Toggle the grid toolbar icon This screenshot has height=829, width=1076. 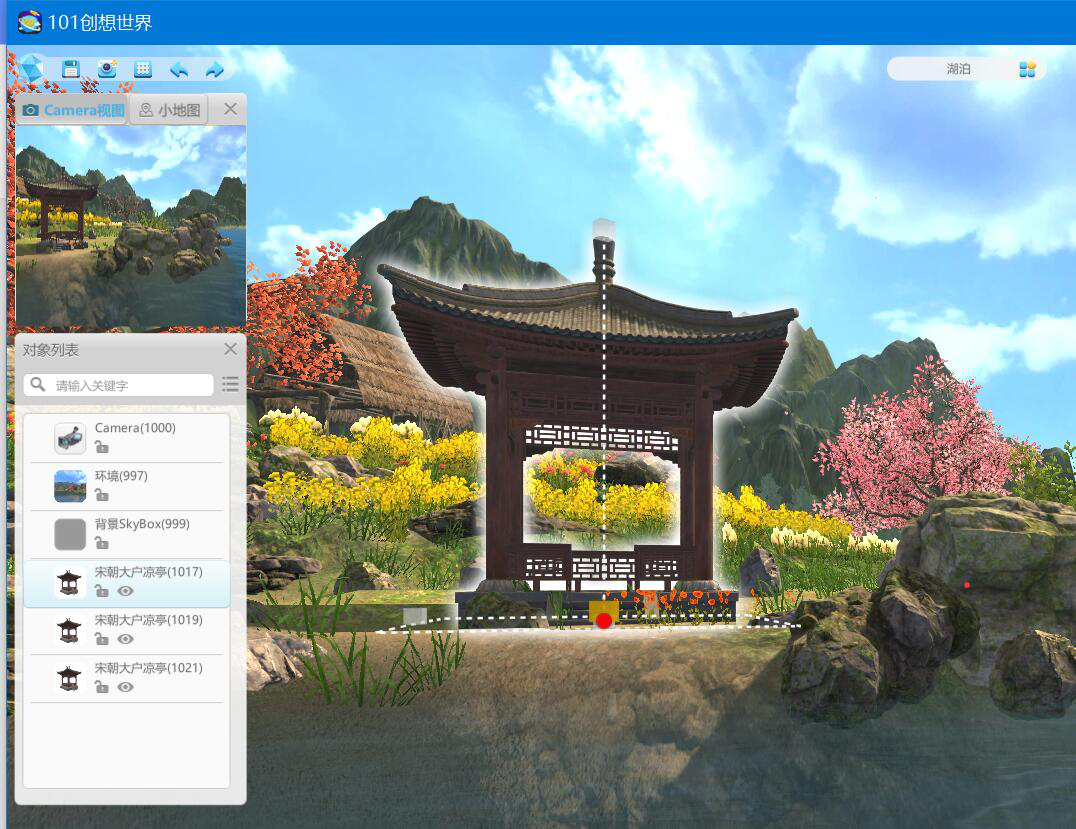143,69
